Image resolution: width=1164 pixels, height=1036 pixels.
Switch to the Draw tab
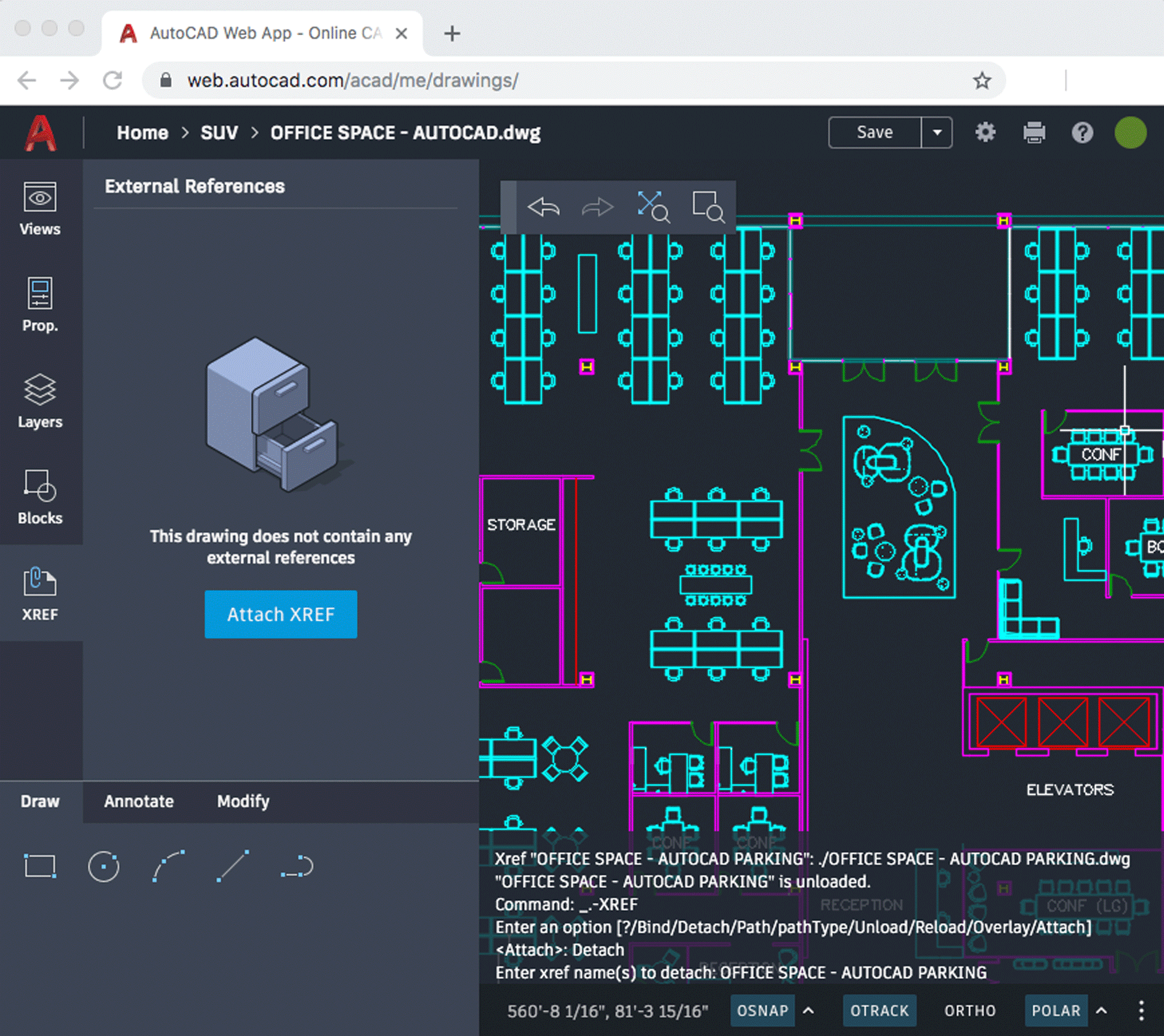tap(41, 801)
